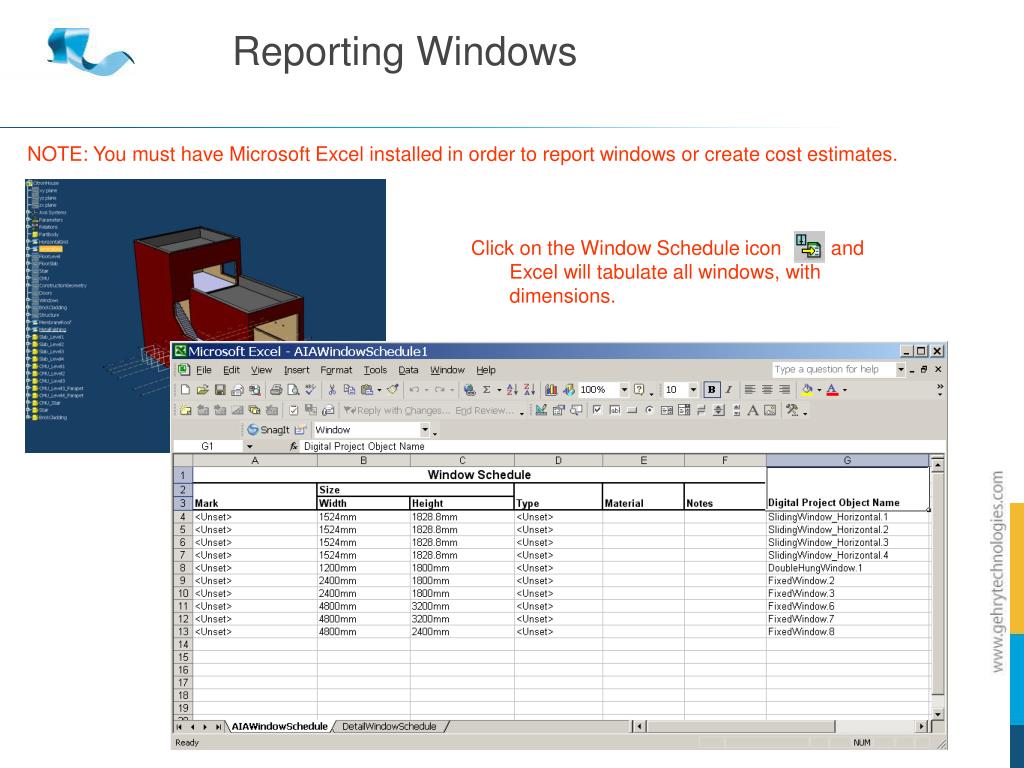Open the Name Box dropdown arrow
The height and width of the screenshot is (768, 1024).
249,447
